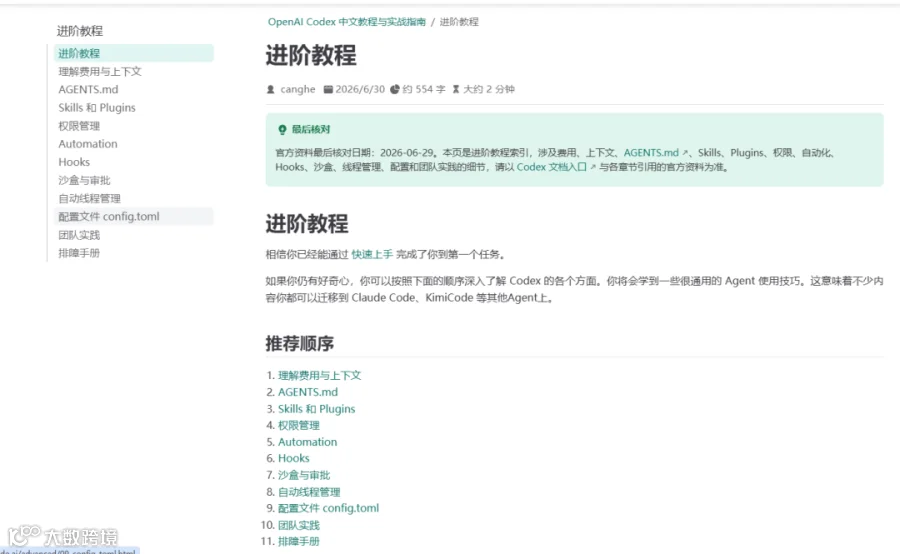
Task: Click the 大约 2 分钟 reading time
Action: [x=488, y=89]
